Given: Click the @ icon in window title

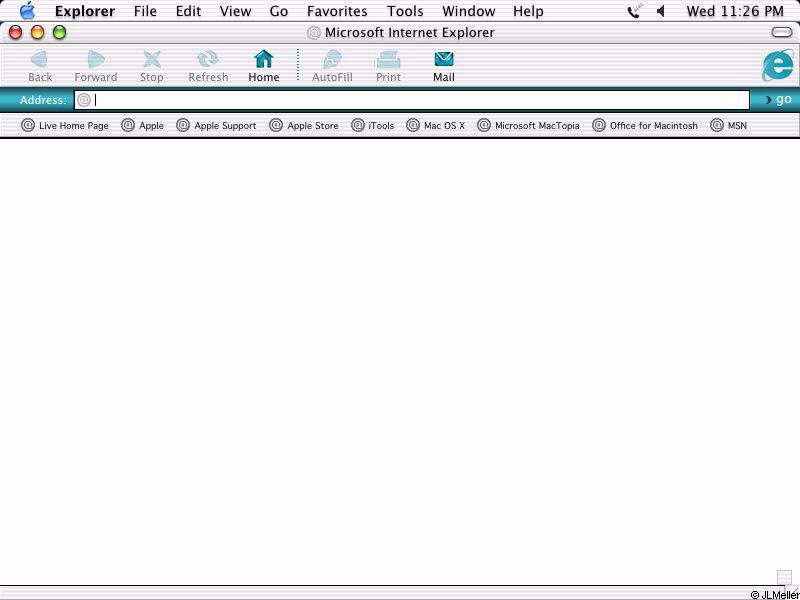Looking at the screenshot, I should [x=313, y=33].
